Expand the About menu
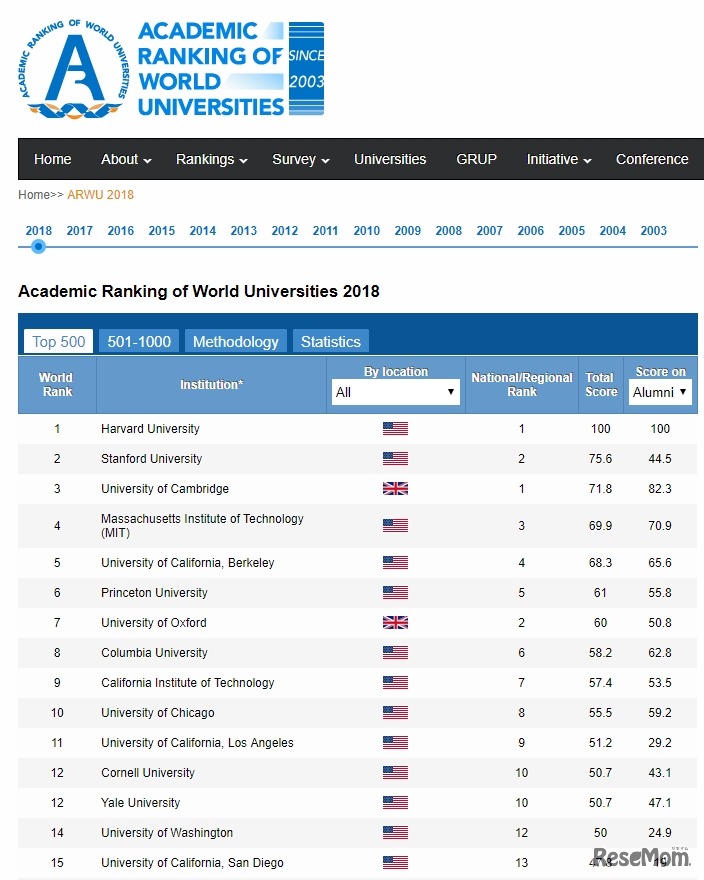This screenshot has height=880, width=704. [126, 159]
